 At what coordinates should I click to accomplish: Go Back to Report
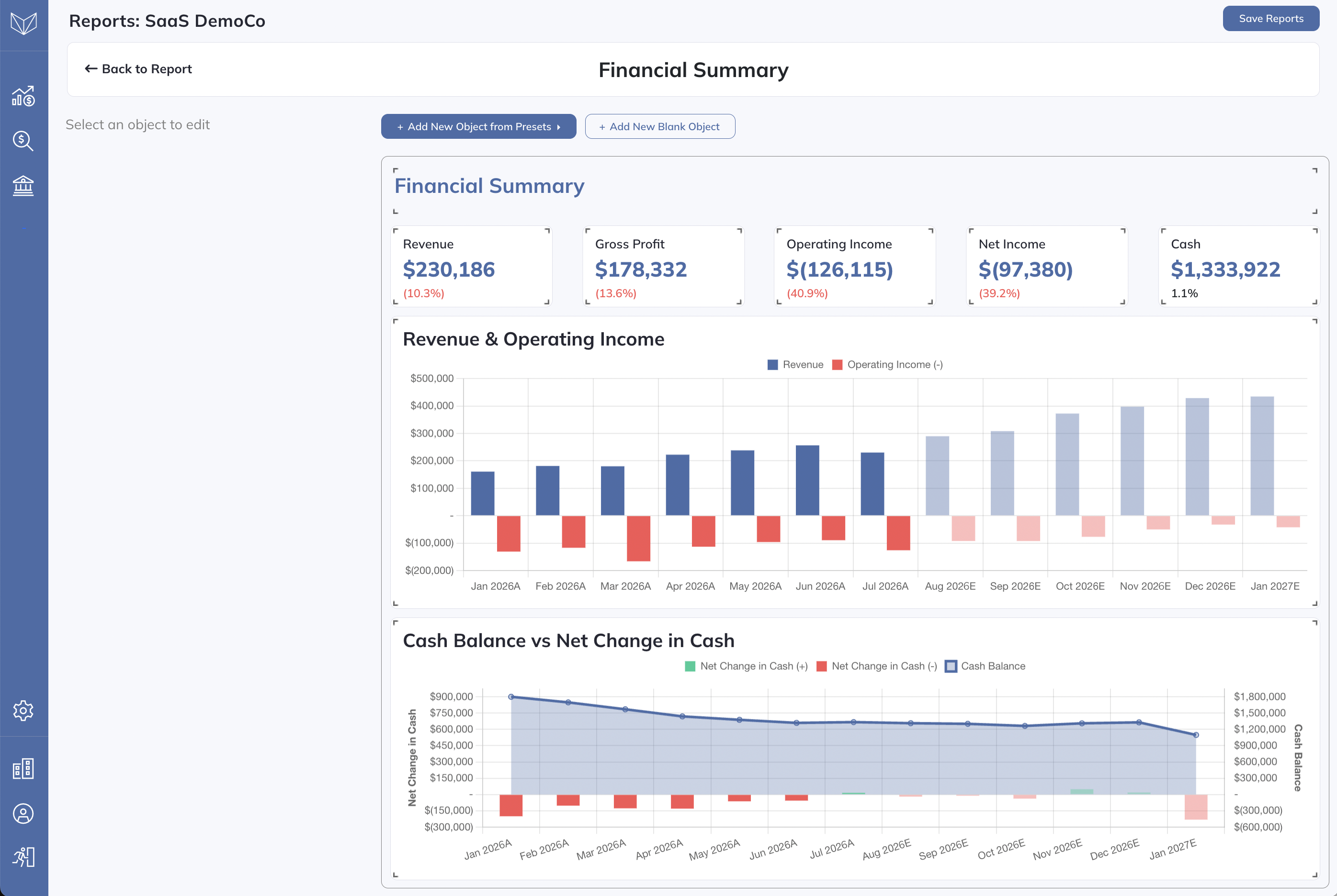coord(138,68)
